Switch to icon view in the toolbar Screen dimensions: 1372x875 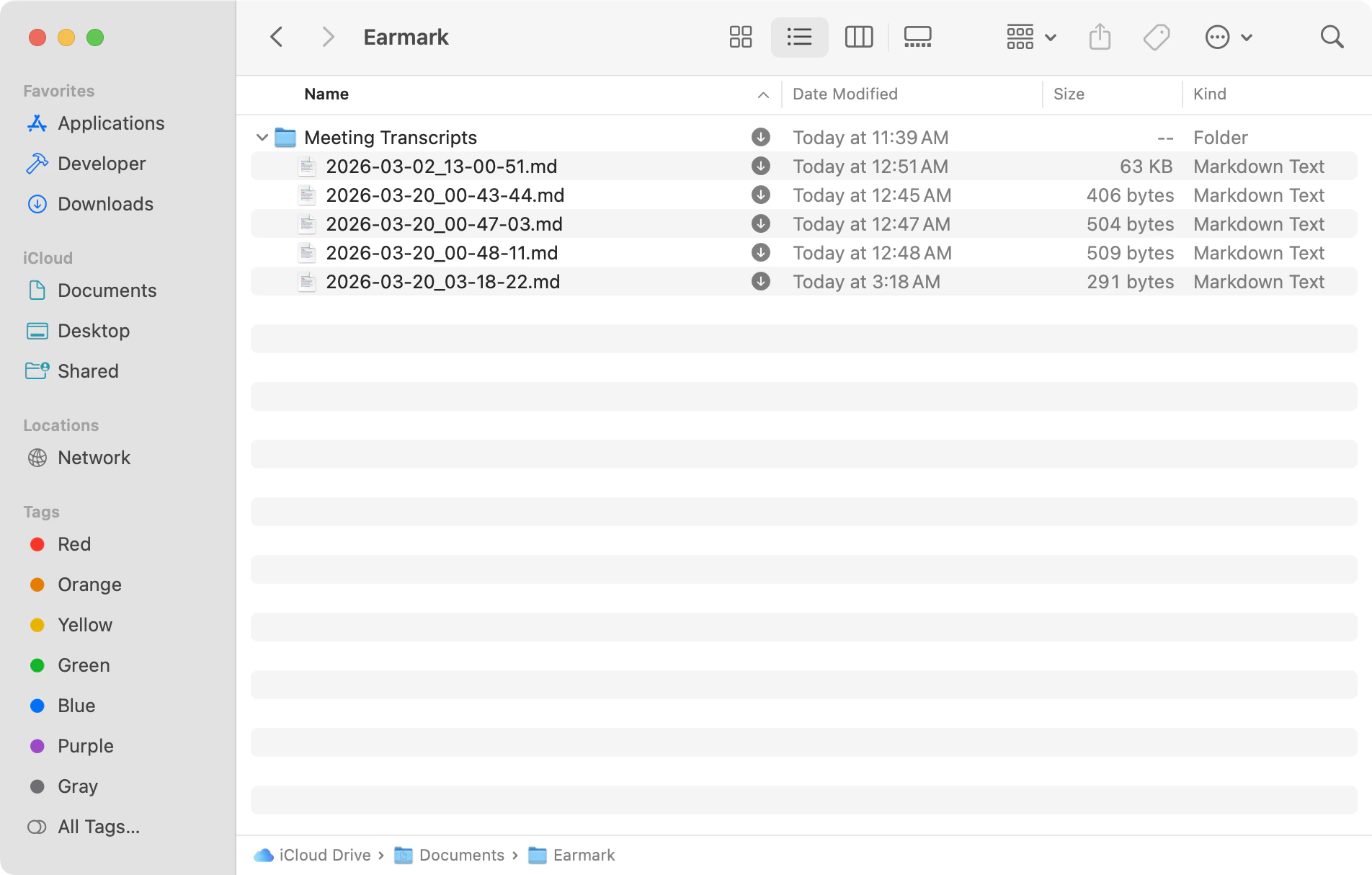pyautogui.click(x=740, y=37)
